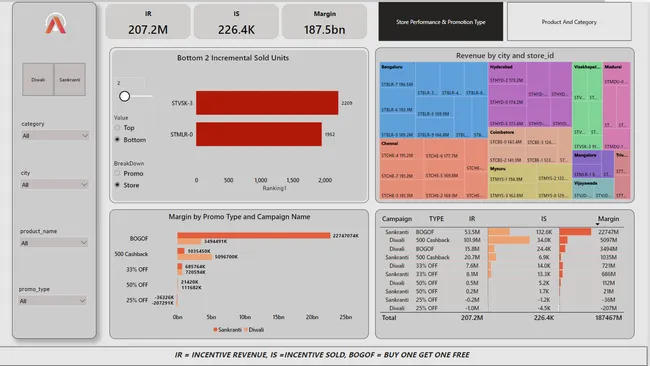Select the Sankranti campaign slicer button

click(x=70, y=80)
